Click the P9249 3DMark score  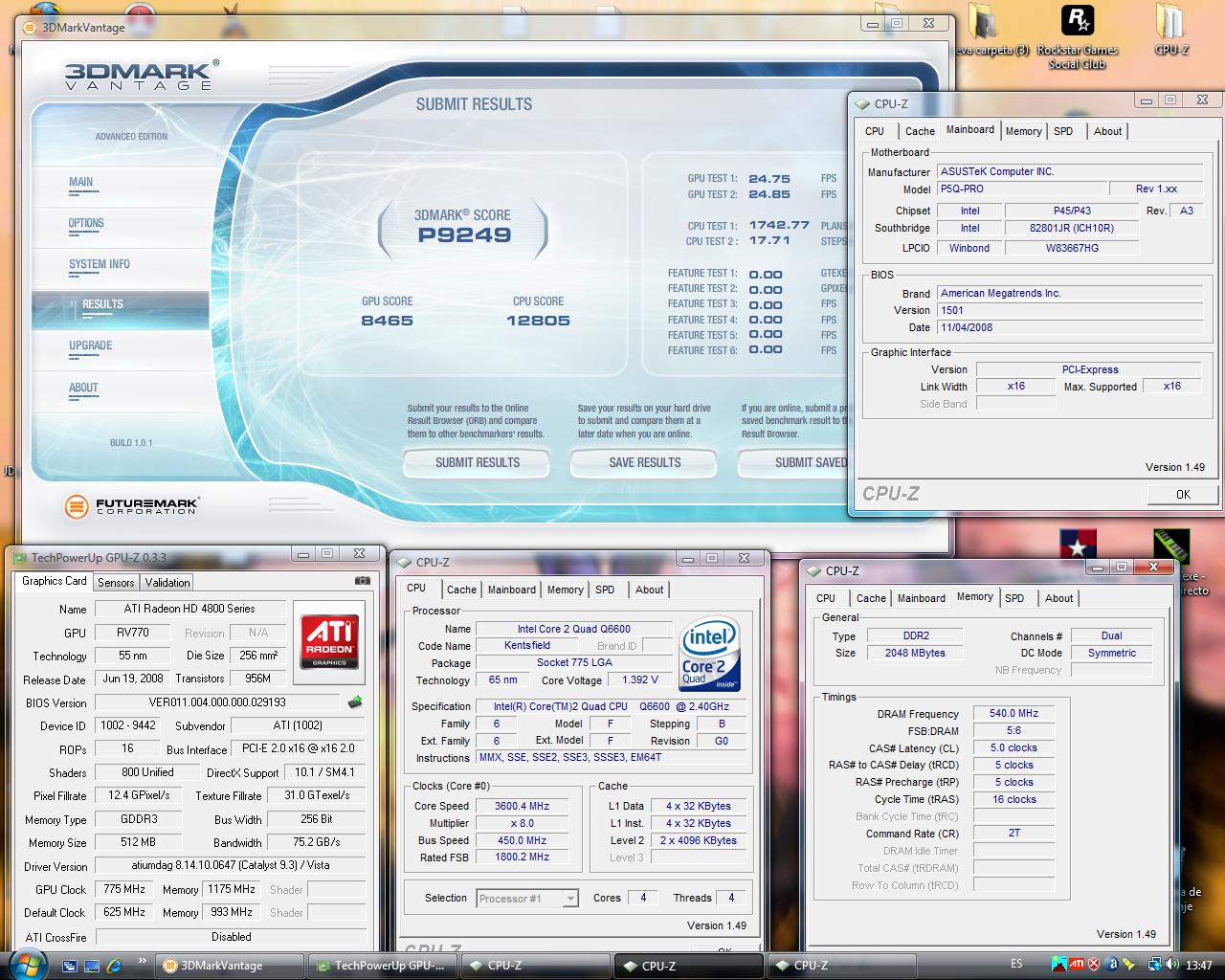point(464,235)
